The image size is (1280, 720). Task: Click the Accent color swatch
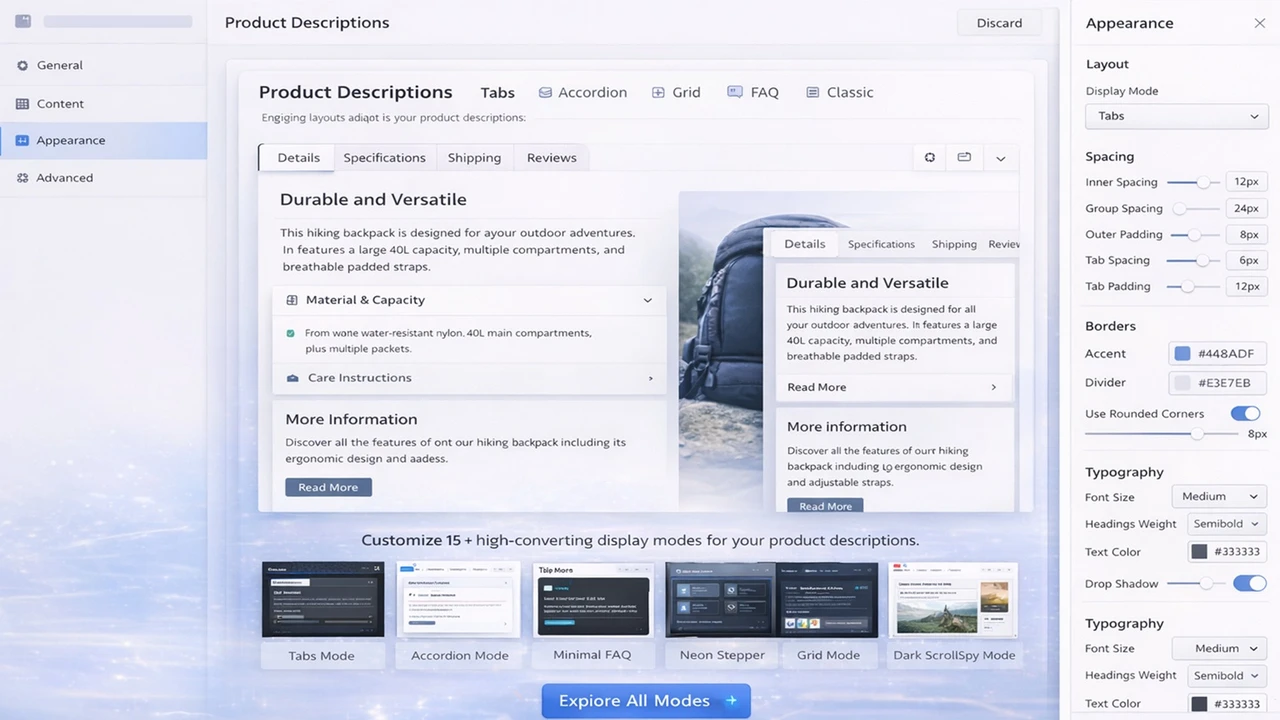[1182, 354]
